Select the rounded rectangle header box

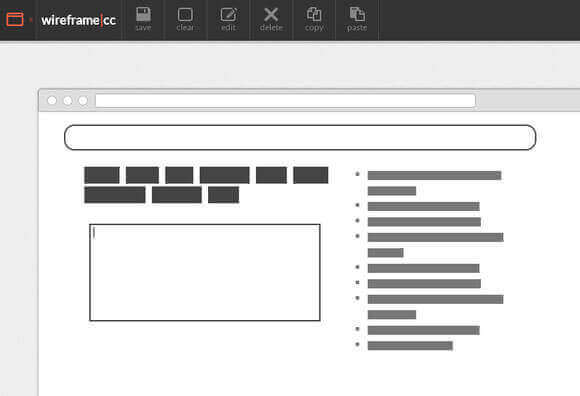tap(300, 138)
